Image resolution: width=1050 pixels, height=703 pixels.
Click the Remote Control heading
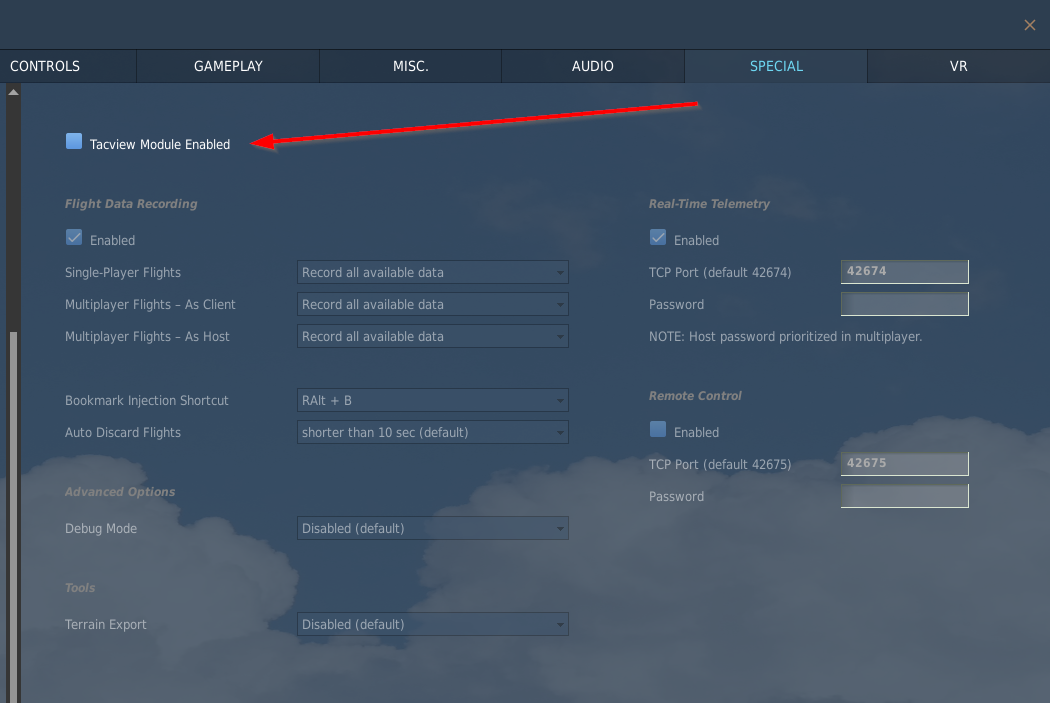tap(695, 396)
